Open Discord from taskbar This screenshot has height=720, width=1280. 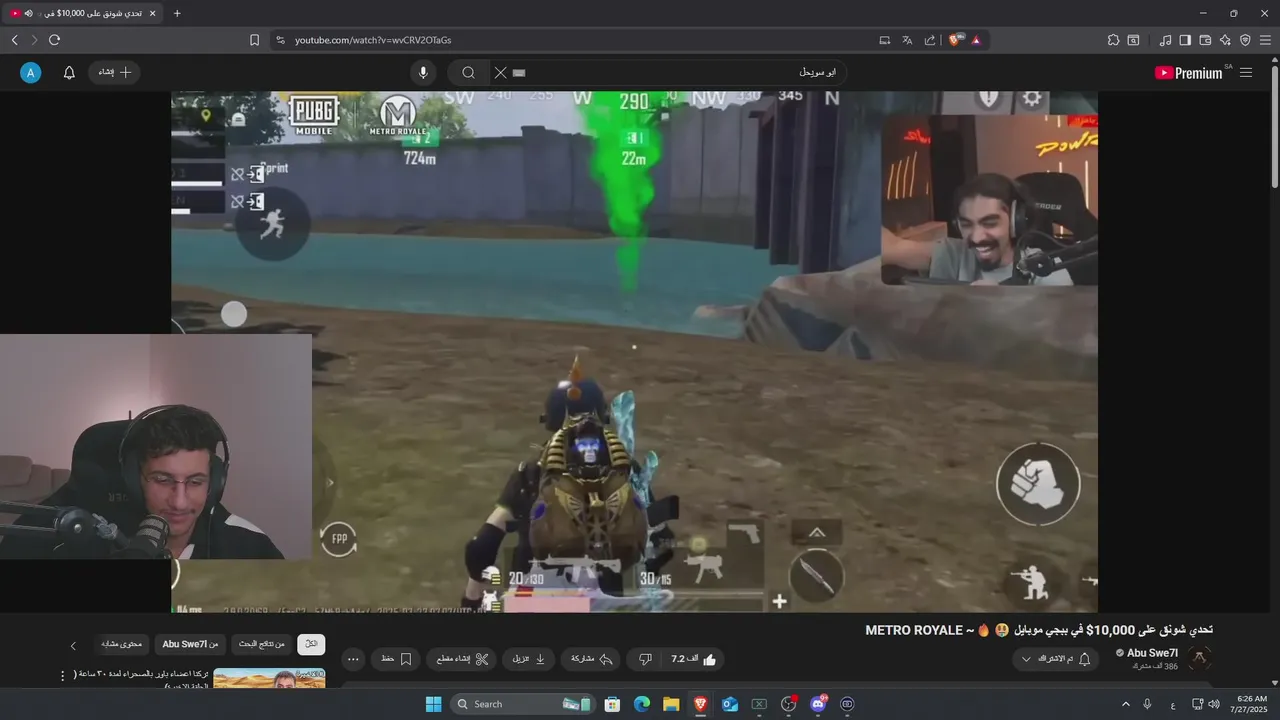(818, 704)
